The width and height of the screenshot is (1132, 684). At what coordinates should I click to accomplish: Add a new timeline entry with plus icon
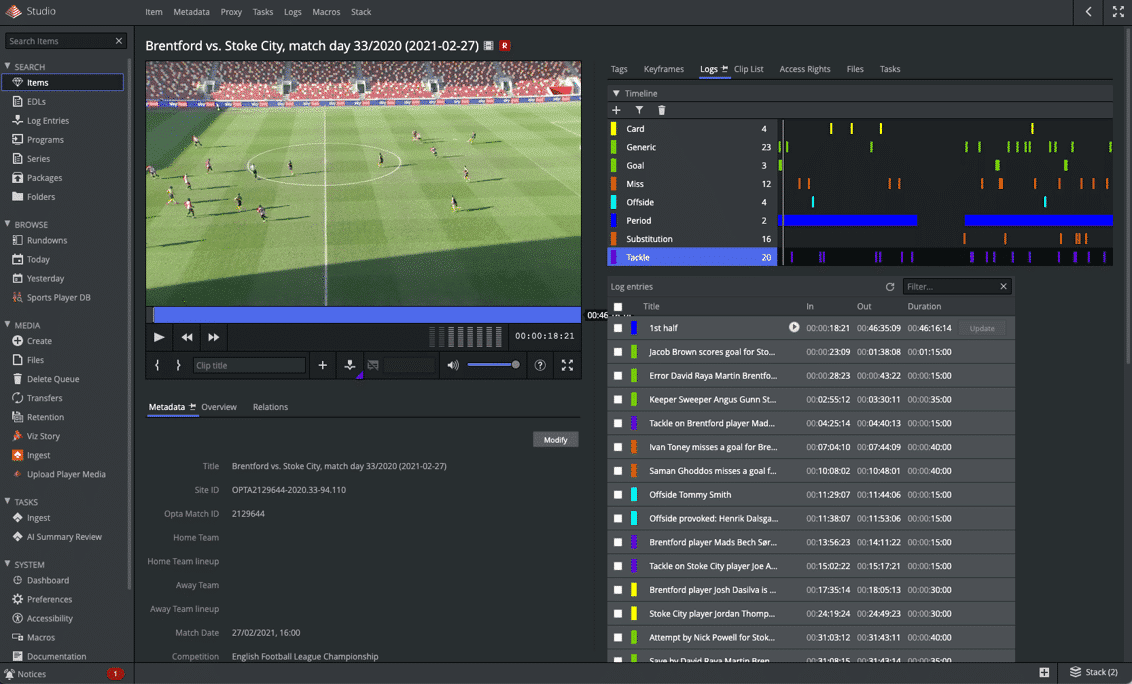[x=616, y=110]
